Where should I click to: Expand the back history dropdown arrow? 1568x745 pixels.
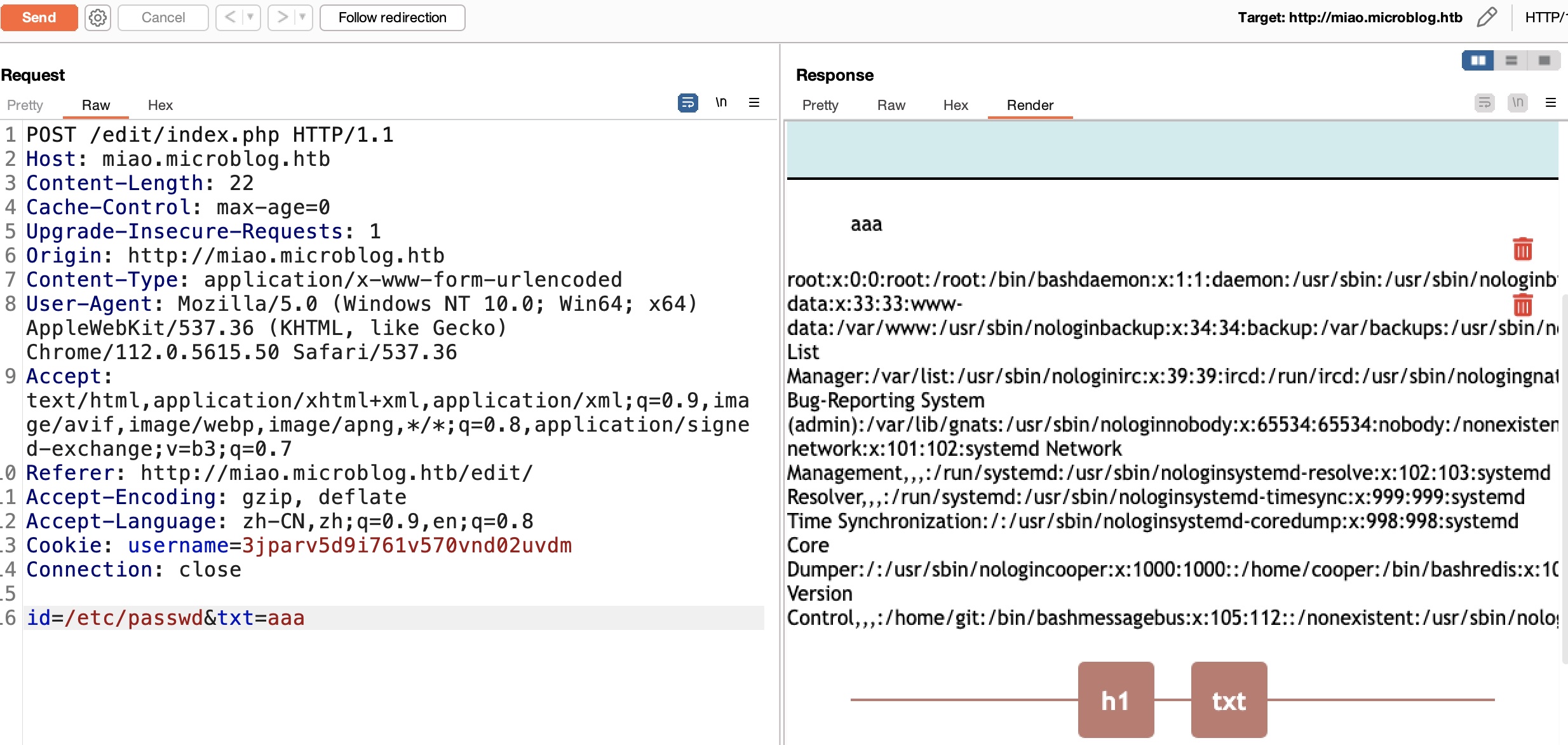pos(250,17)
